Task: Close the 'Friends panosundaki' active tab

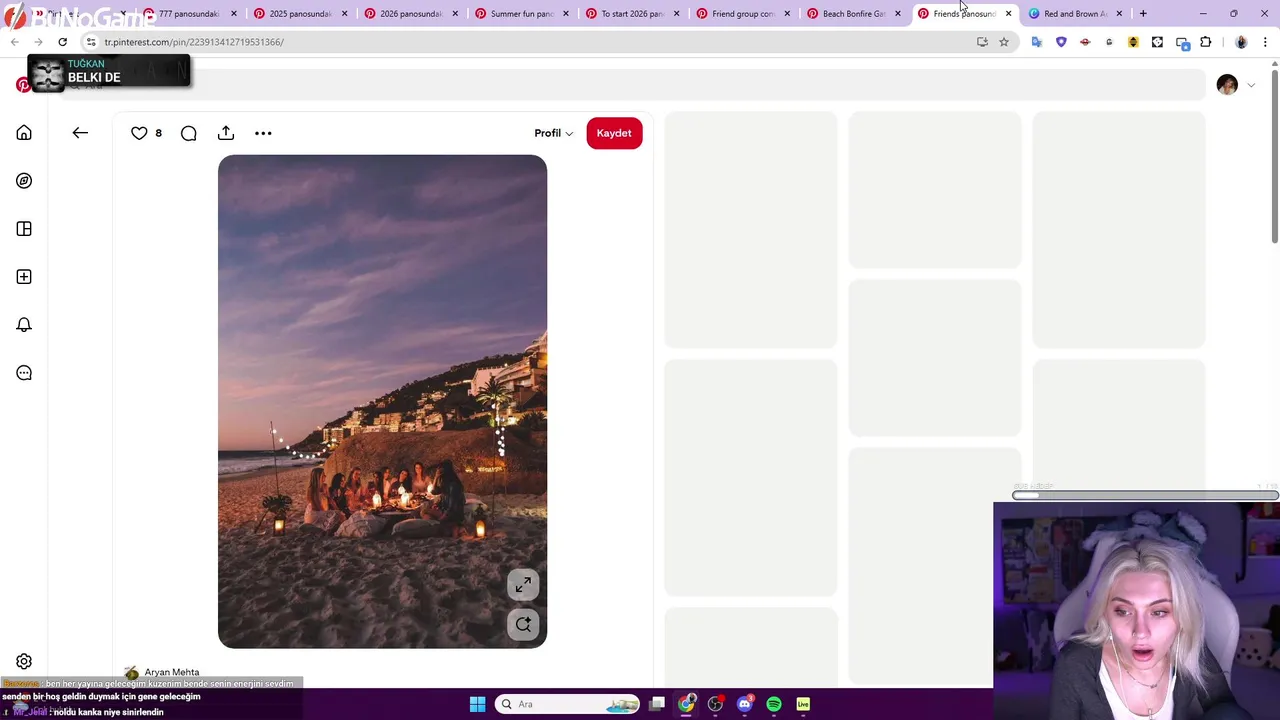Action: pos(1008,13)
